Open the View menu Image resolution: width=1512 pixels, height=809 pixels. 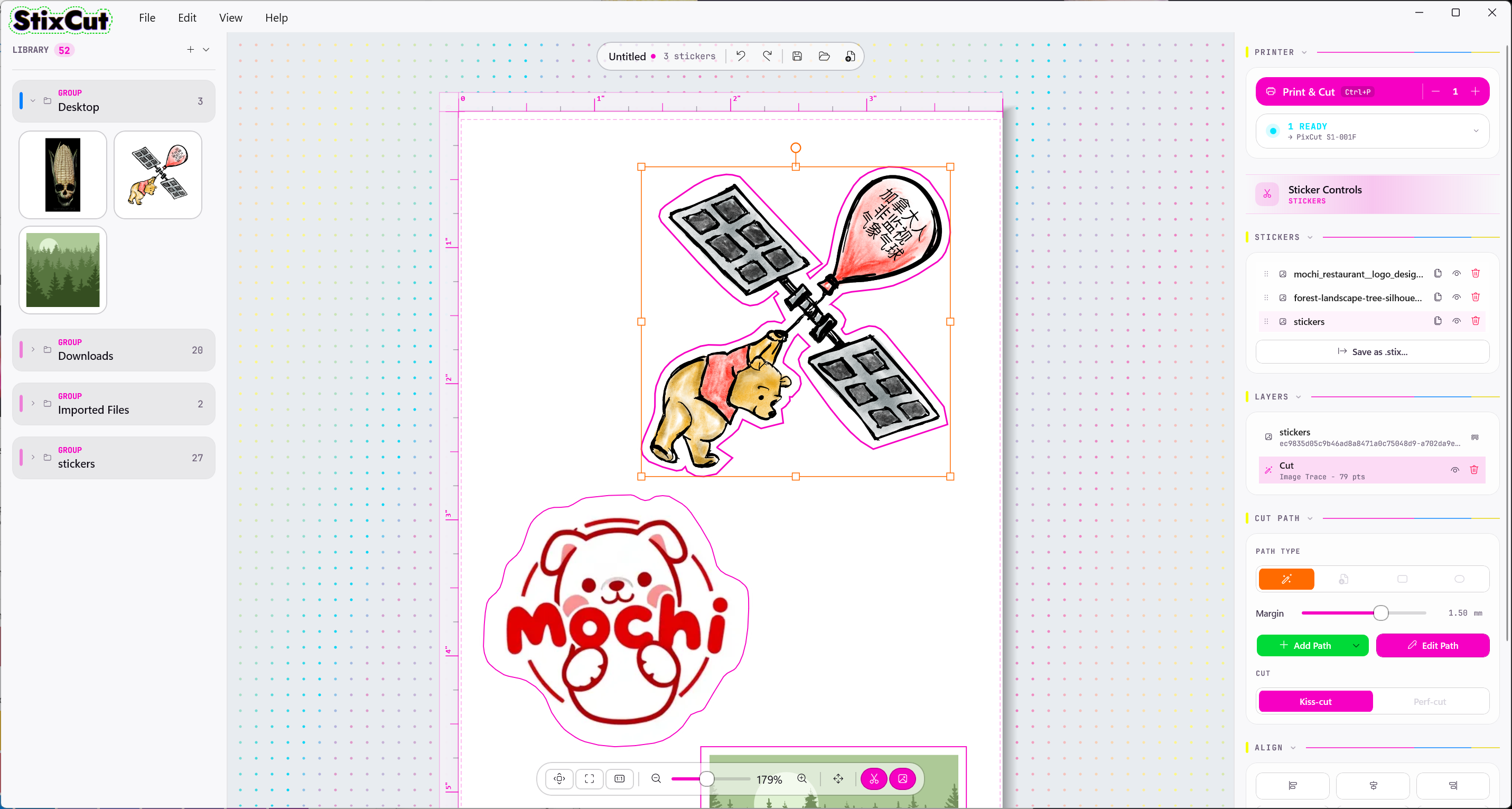(x=231, y=17)
